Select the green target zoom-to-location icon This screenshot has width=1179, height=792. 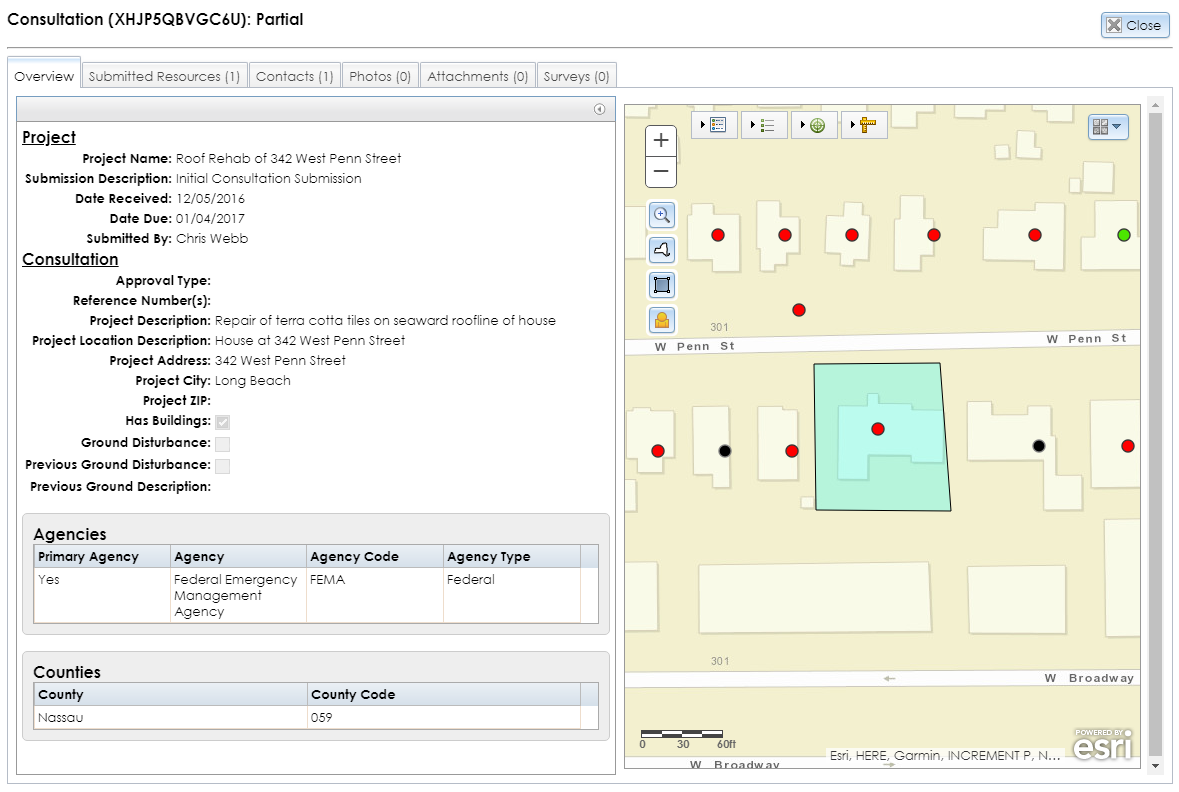point(818,125)
